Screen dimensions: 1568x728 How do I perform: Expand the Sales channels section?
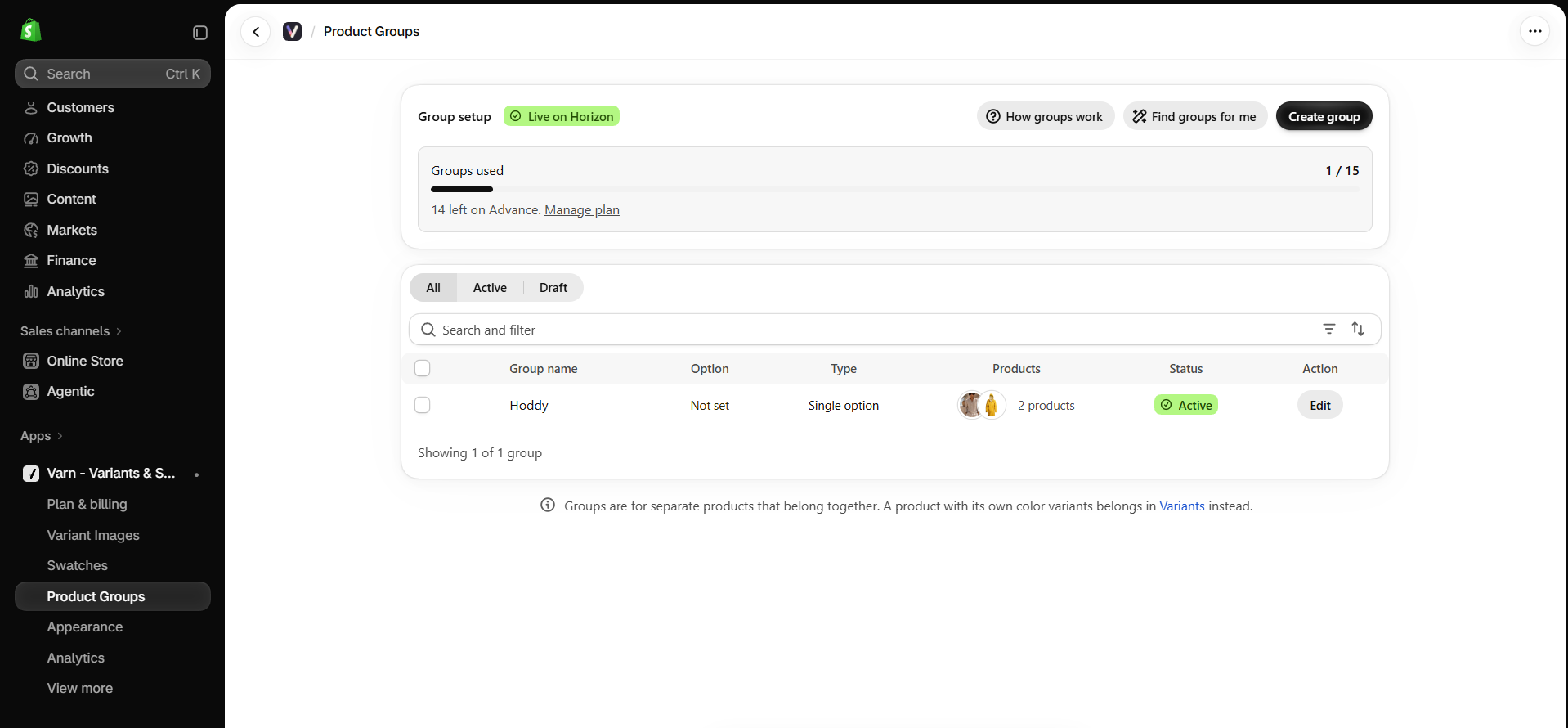click(x=71, y=330)
